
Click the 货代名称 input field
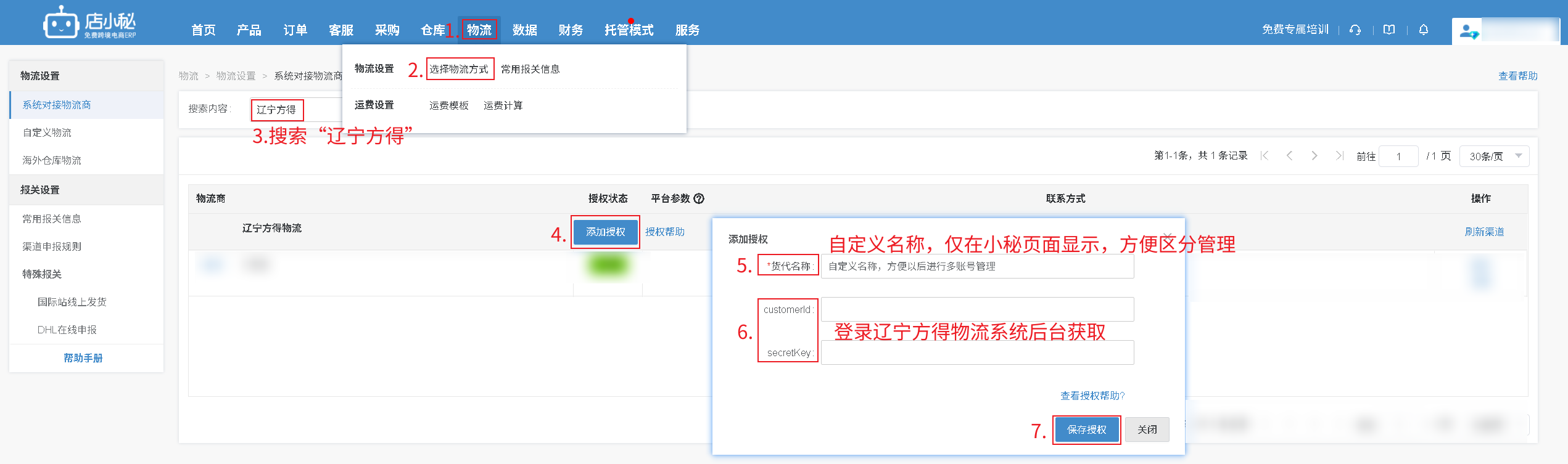(976, 266)
